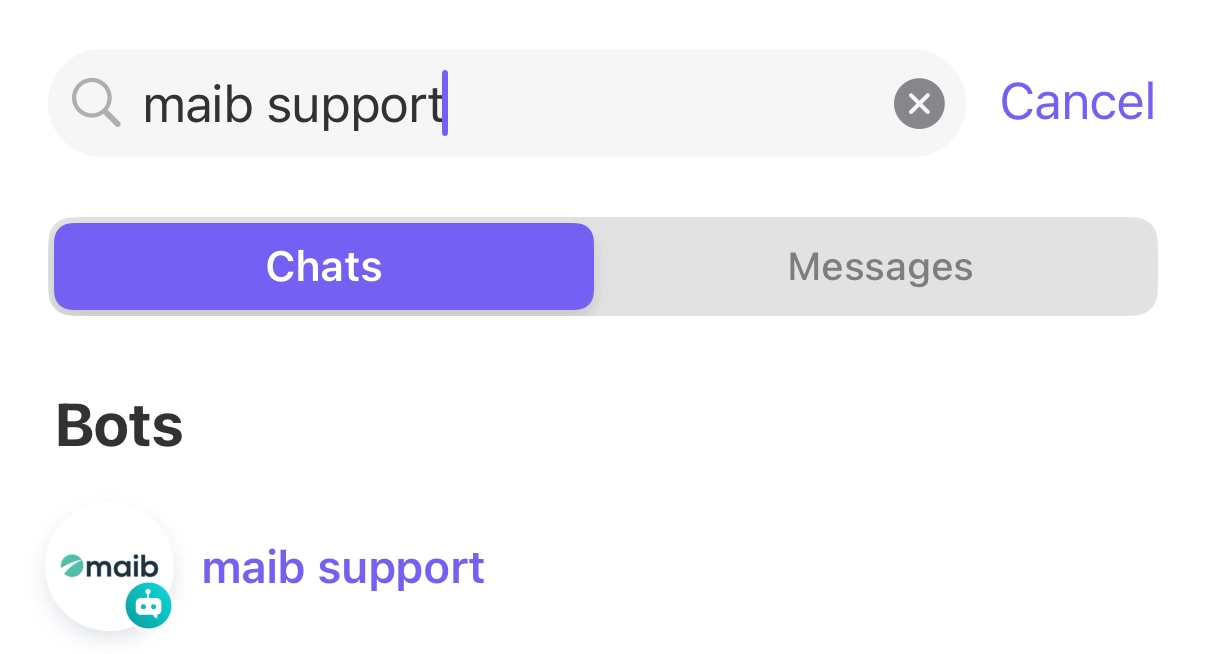Tap the bot robot badge on maib avatar
The image size is (1206, 654).
pyautogui.click(x=148, y=605)
